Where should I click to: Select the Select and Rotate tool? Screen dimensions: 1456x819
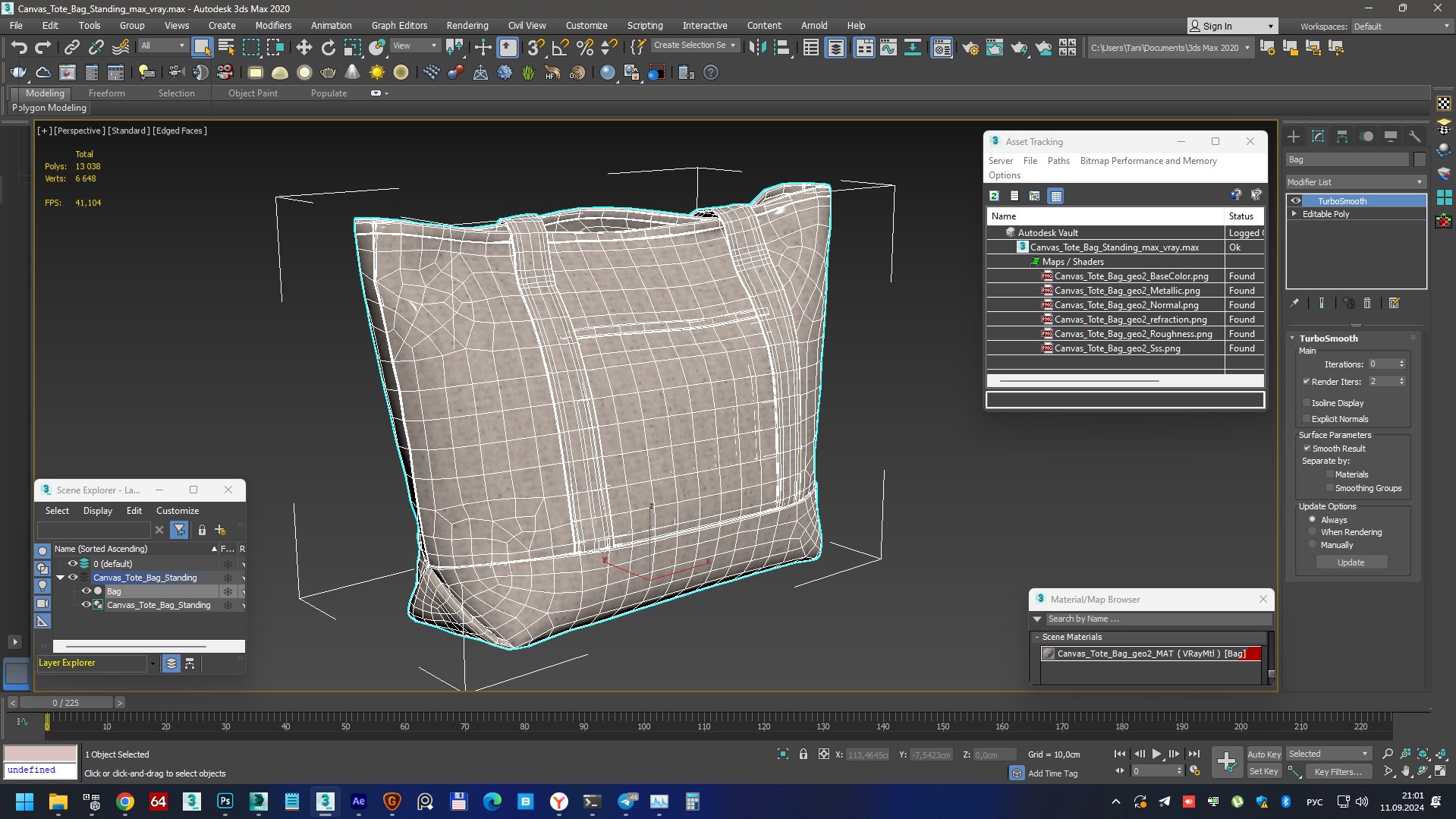click(328, 48)
